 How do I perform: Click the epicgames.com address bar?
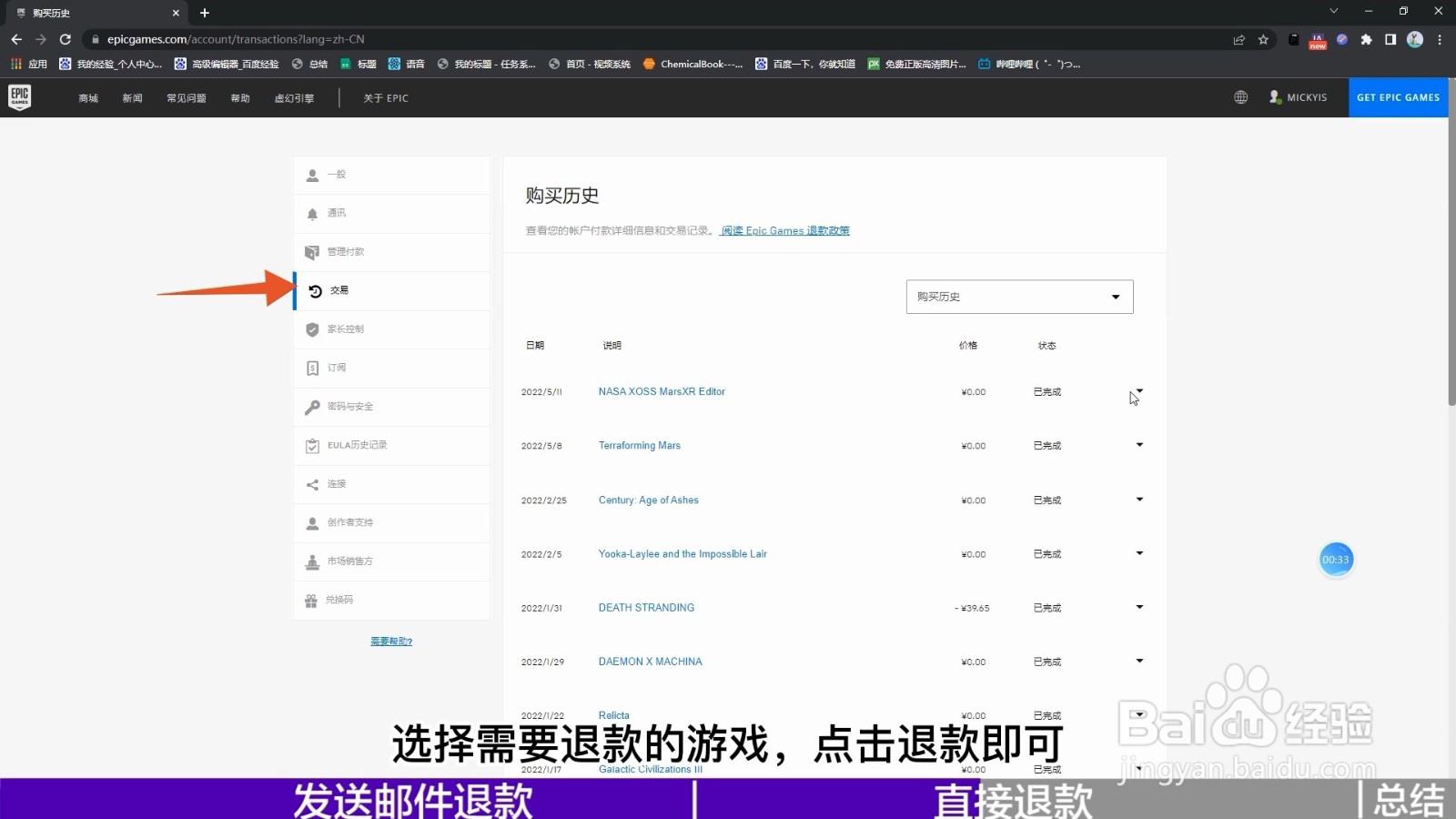click(x=655, y=39)
